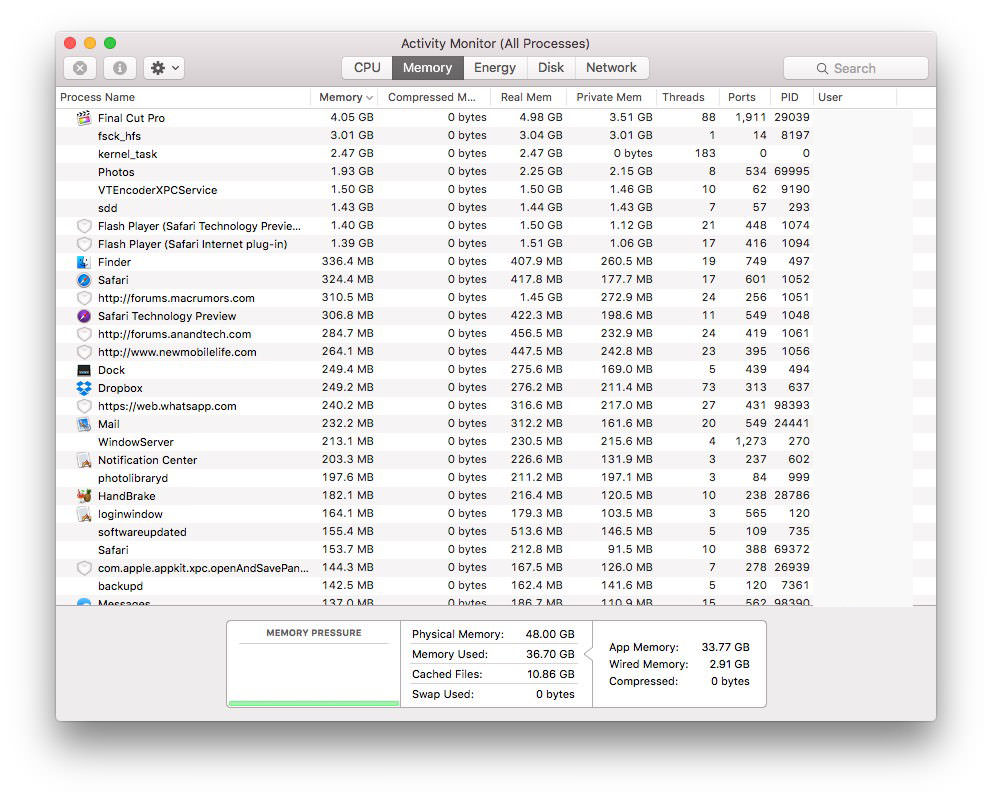Click the Dock process icon
This screenshot has width=992, height=801.
pyautogui.click(x=84, y=370)
